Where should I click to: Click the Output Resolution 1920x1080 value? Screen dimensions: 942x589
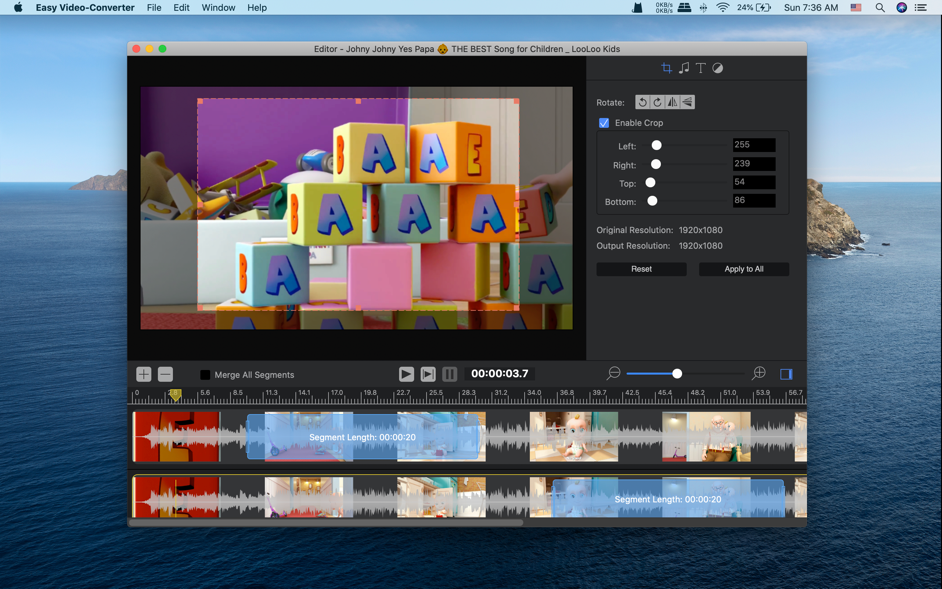click(x=700, y=246)
